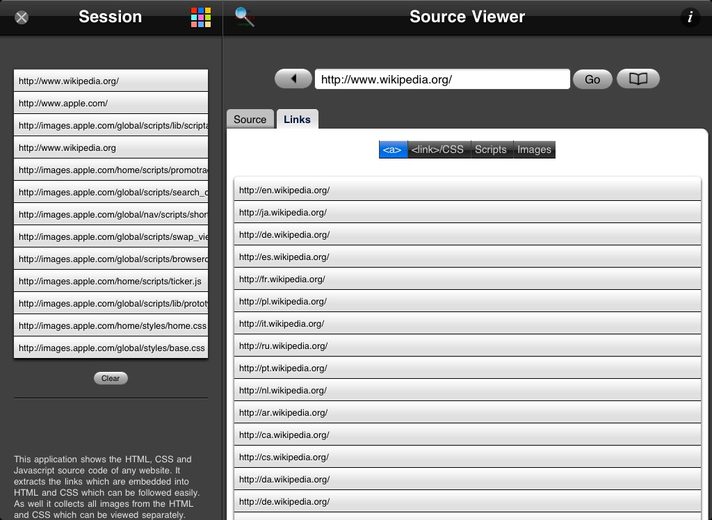Follow the first http://de.wikipedia.org/ link below ja

point(468,234)
